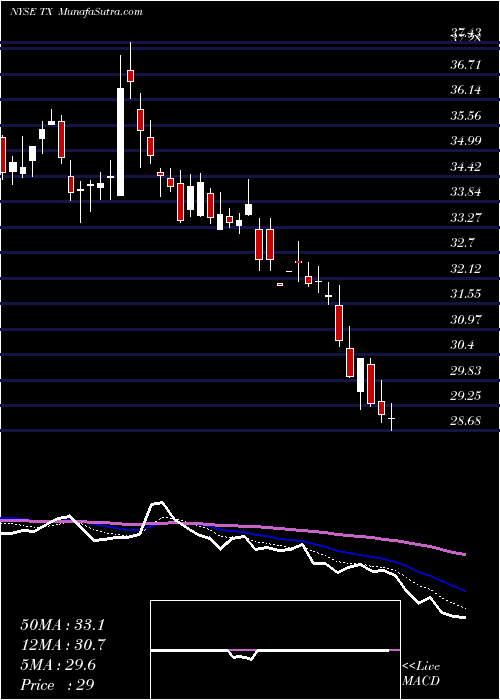This screenshot has width=500, height=700.
Task: Click the 12MA : 30.7 readout
Action: (x=63, y=645)
